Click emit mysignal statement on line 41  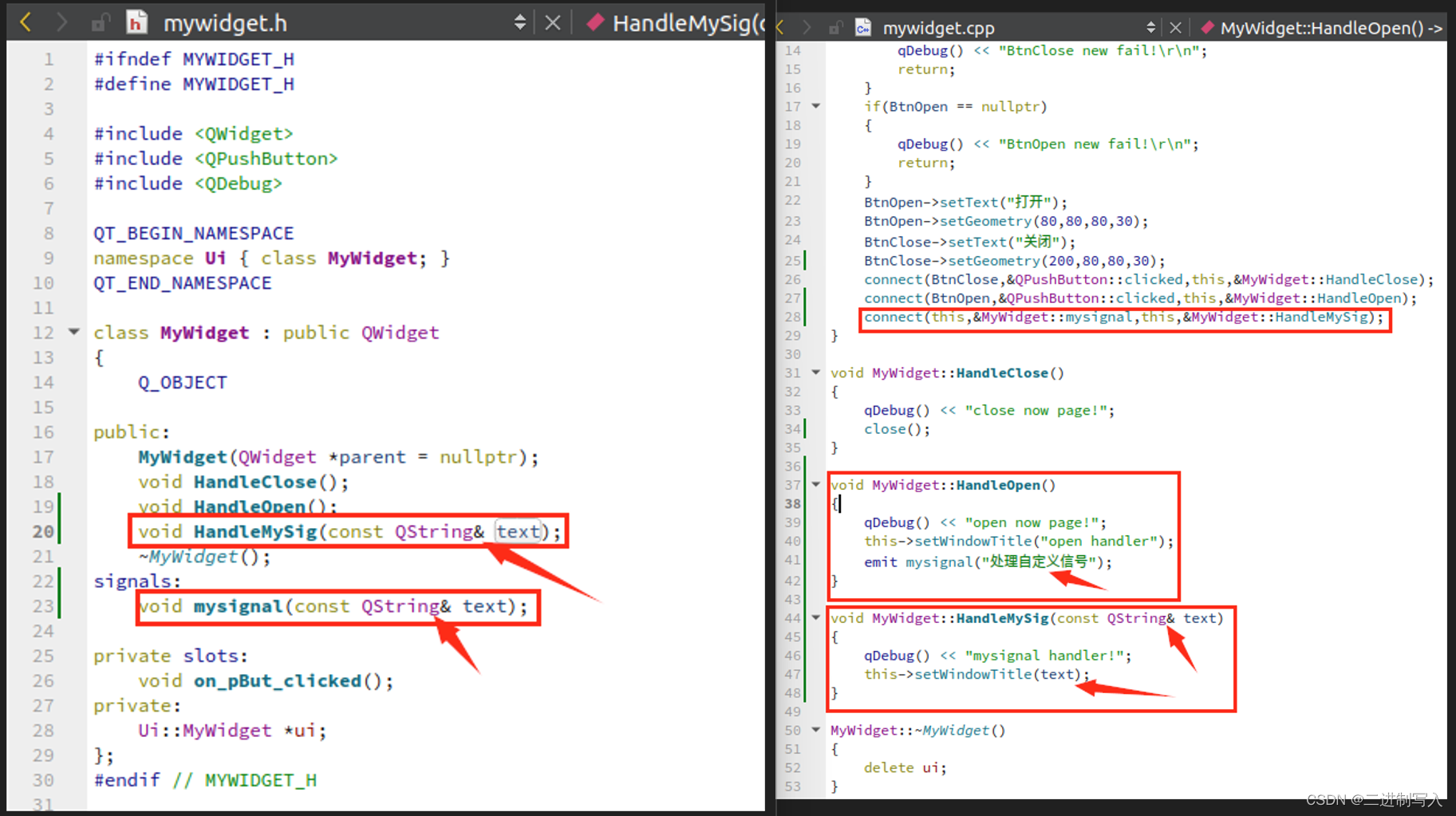point(988,562)
